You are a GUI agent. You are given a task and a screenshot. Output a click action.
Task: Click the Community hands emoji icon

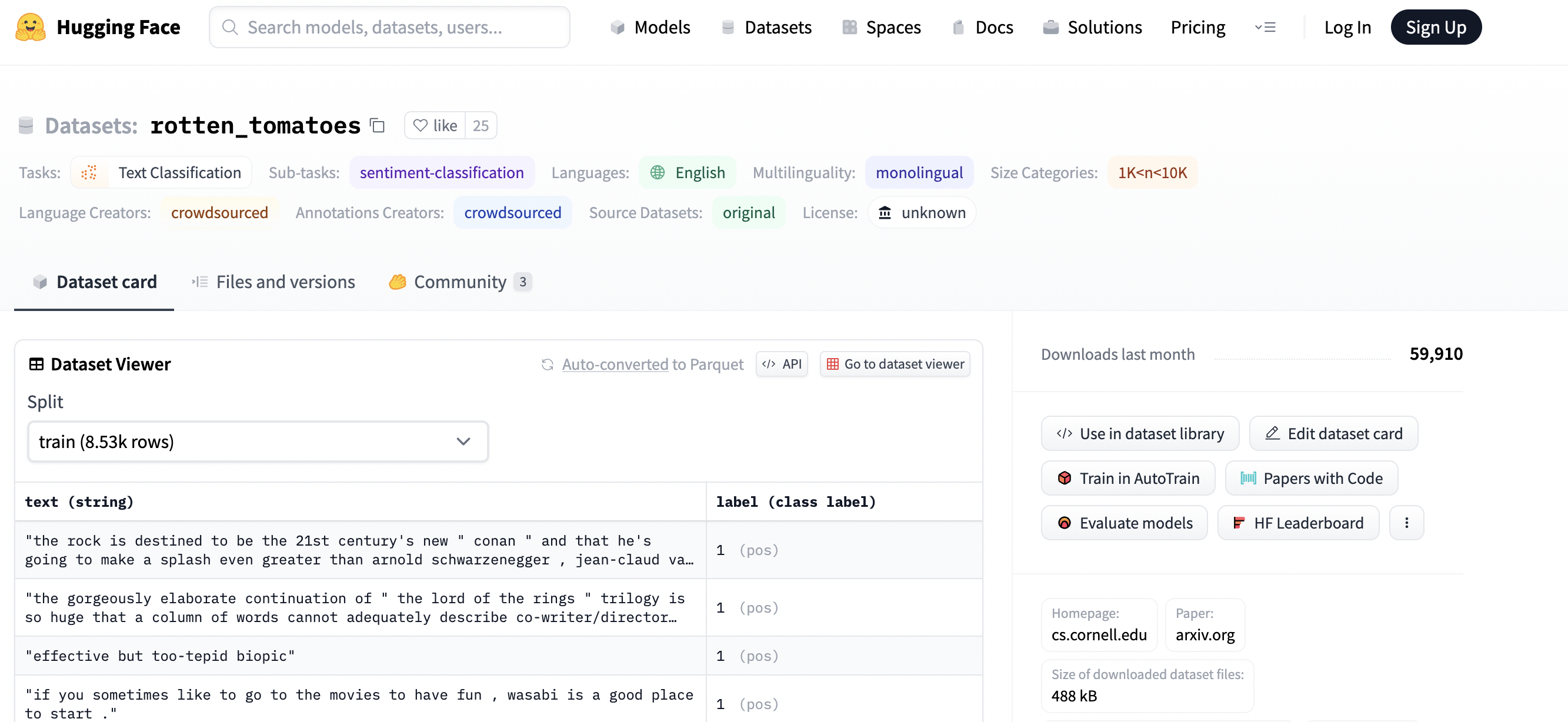coord(398,282)
